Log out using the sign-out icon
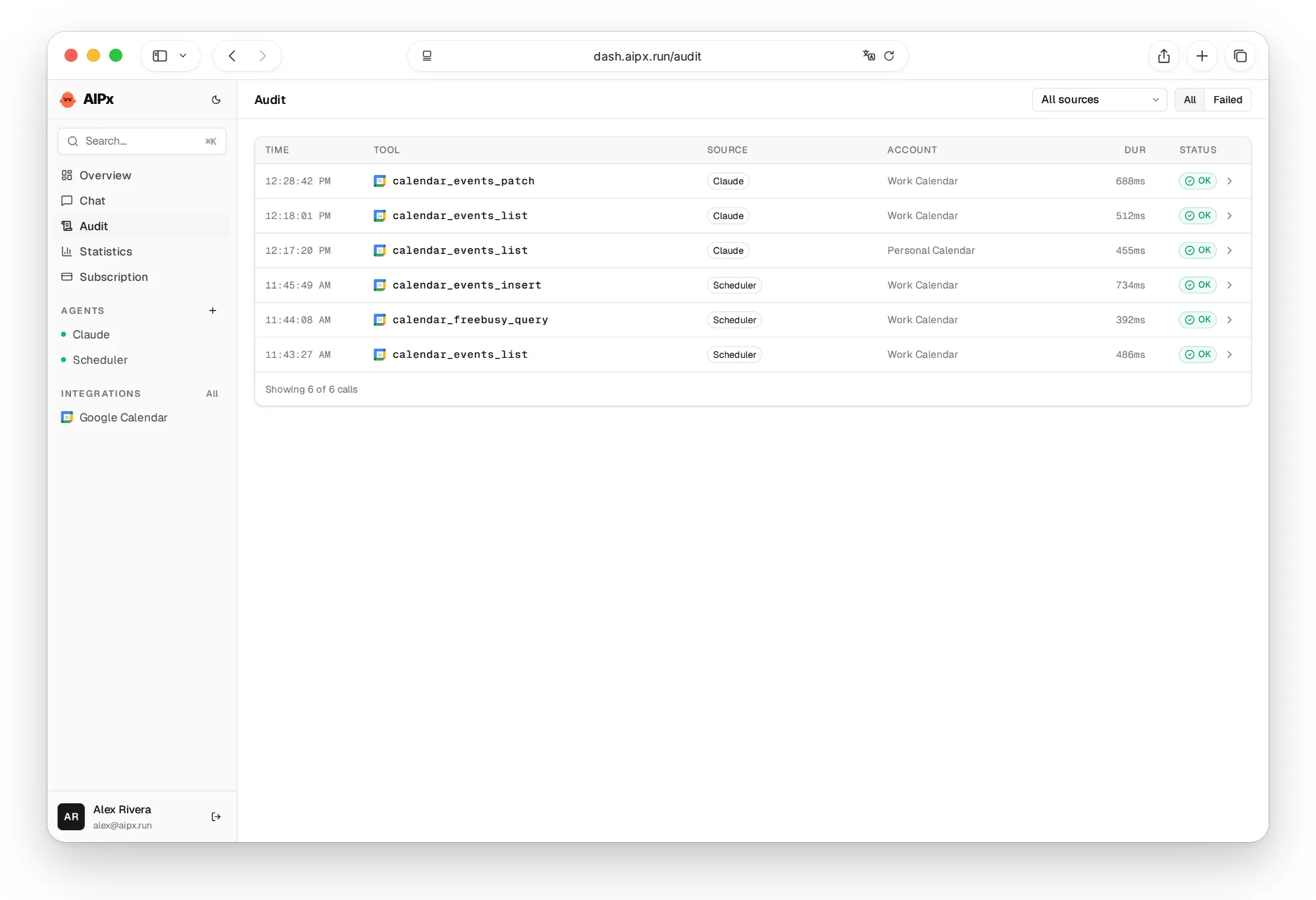This screenshot has width=1316, height=900. [x=216, y=816]
